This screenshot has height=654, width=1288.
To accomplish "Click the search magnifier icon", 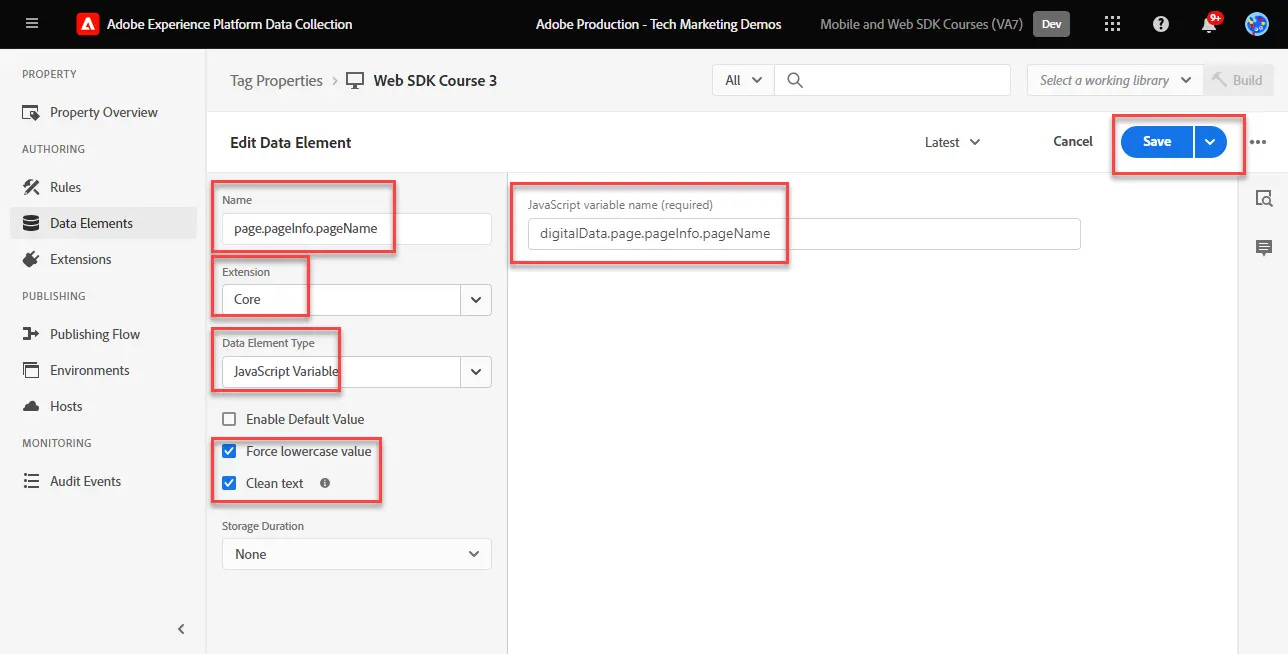I will (x=795, y=80).
